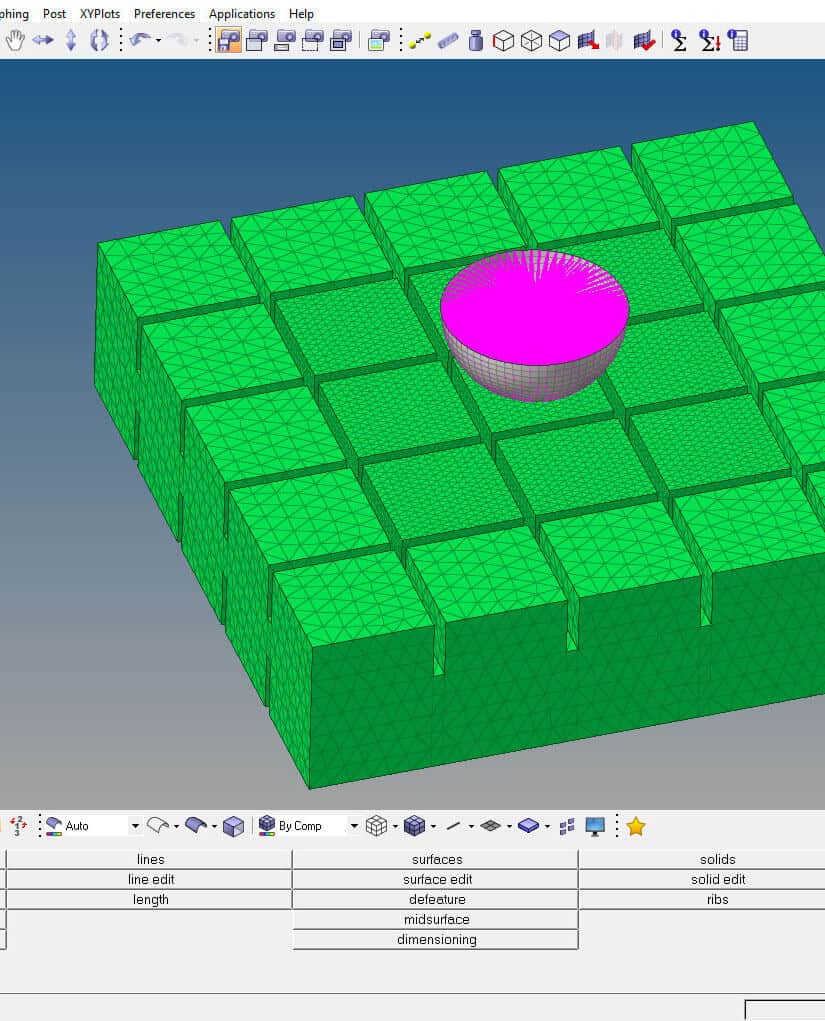The image size is (825, 1021).
Task: Click the shrink elements squares icon
Action: coord(567,826)
